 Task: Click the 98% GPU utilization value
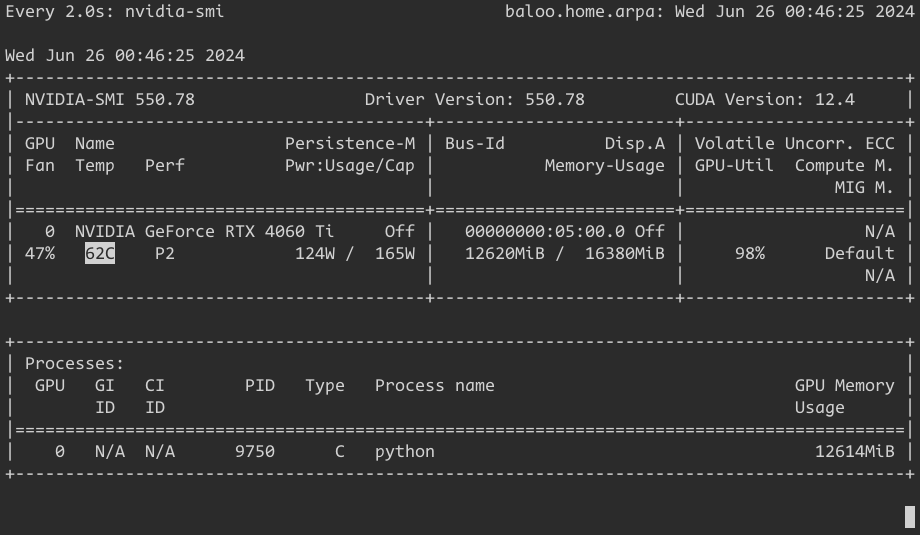(x=750, y=253)
